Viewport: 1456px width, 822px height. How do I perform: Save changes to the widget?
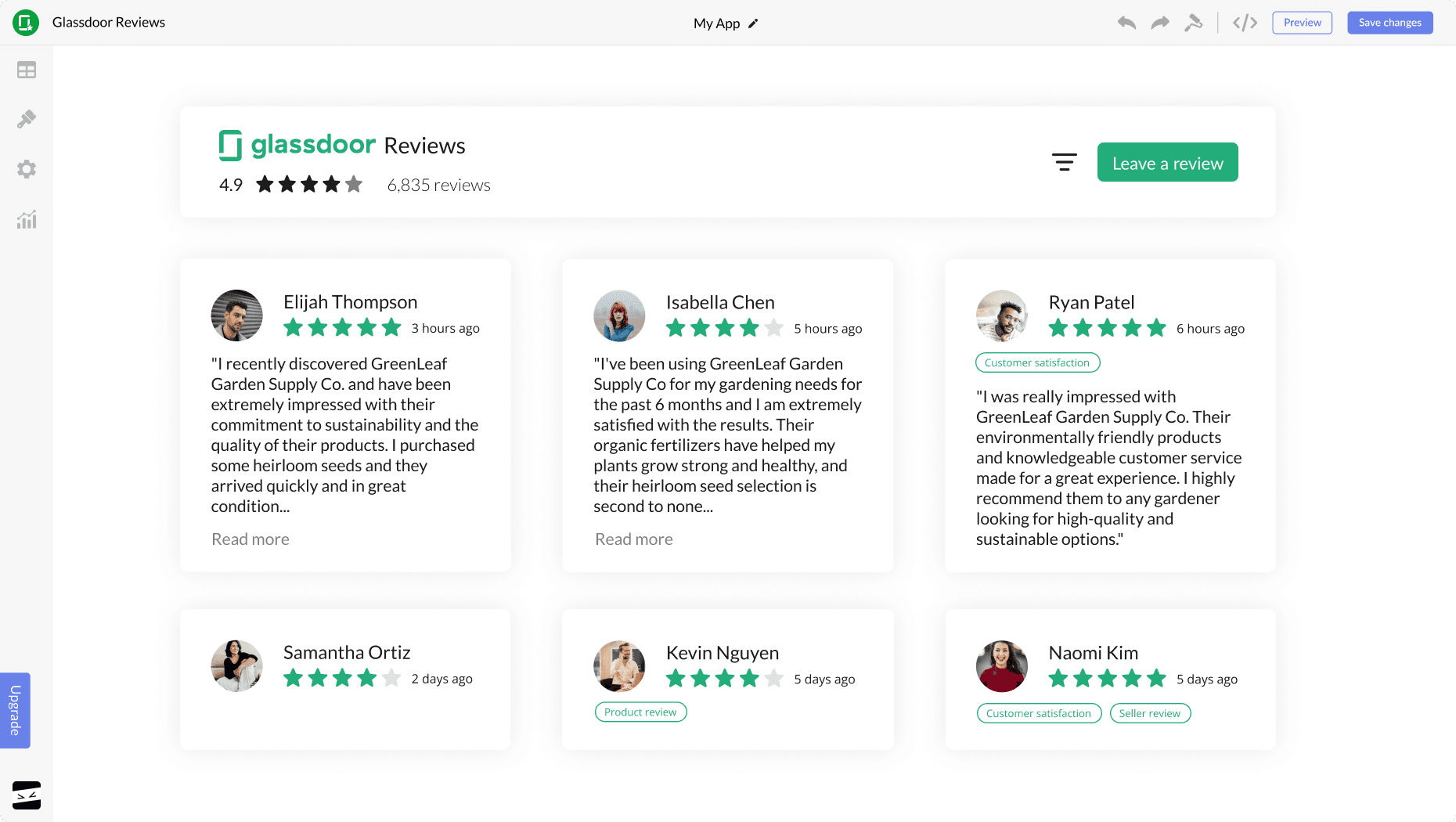pyautogui.click(x=1389, y=22)
